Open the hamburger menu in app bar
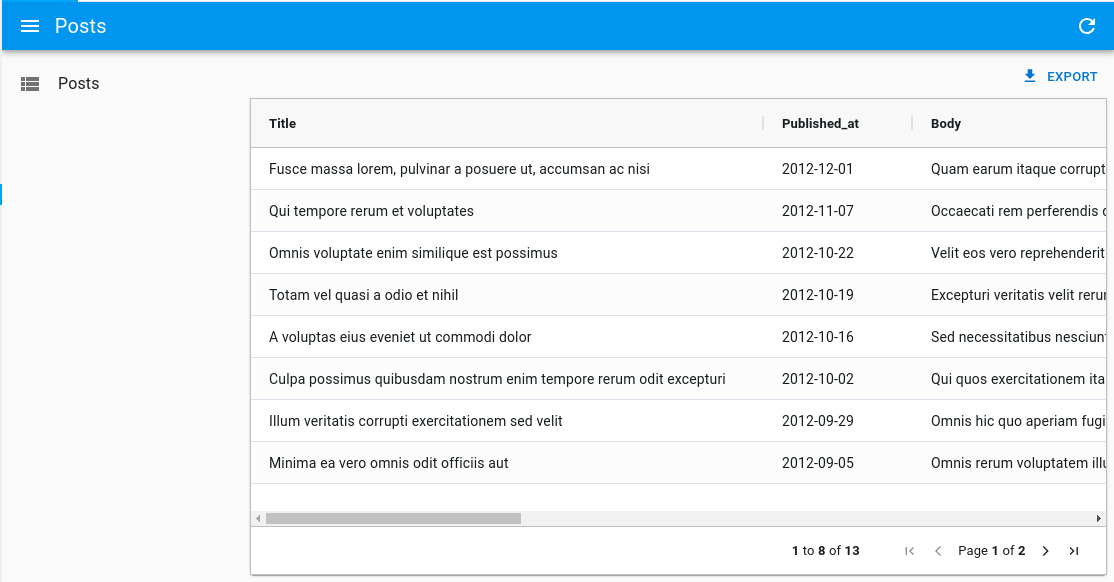Viewport: 1114px width, 582px height. [30, 26]
